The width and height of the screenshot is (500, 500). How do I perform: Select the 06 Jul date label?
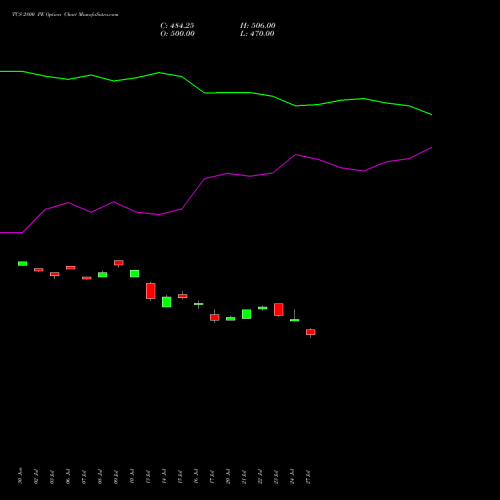pyautogui.click(x=68, y=476)
